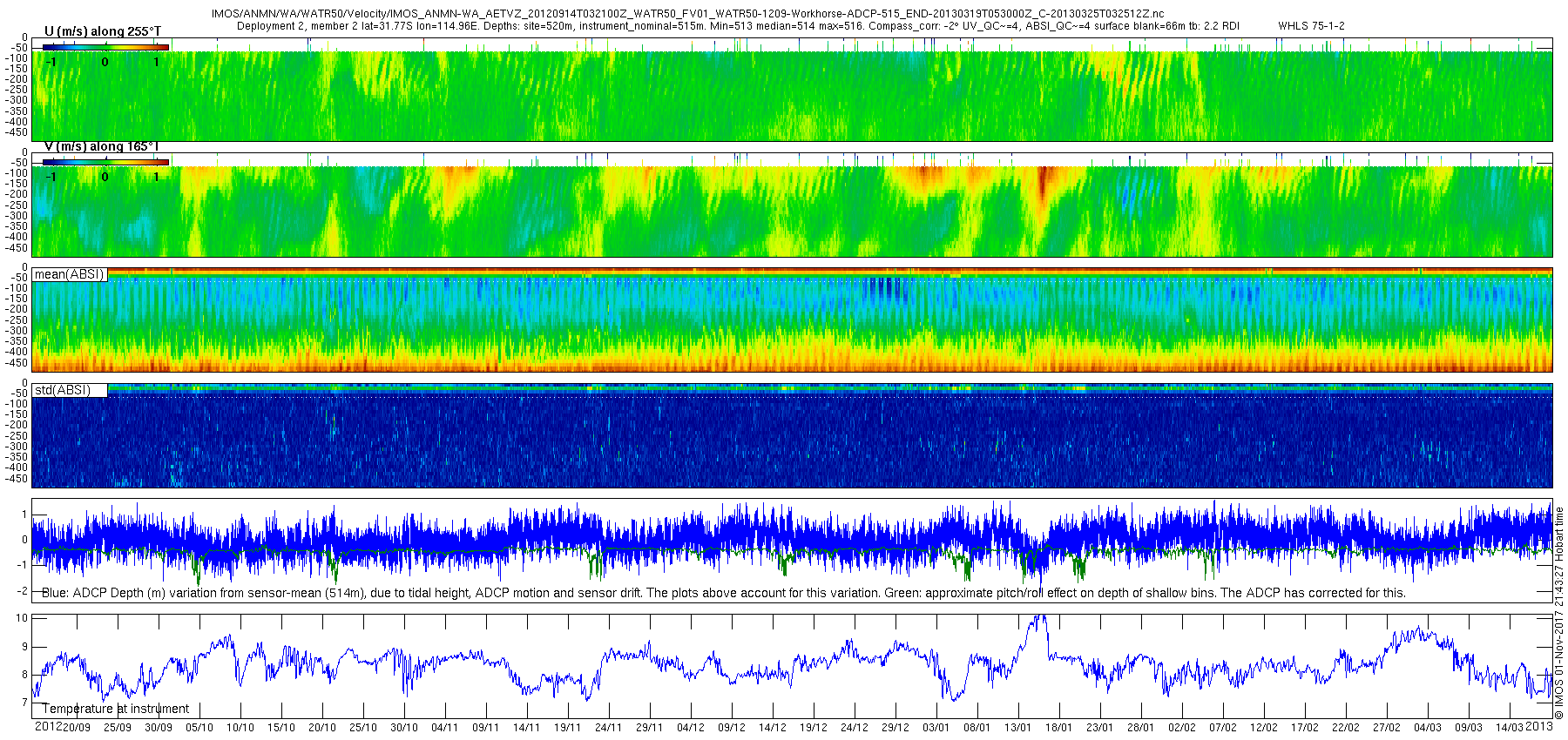Screen dimensions: 1568x740
Task: Click the '15/10' date tick label
Action: tap(281, 728)
